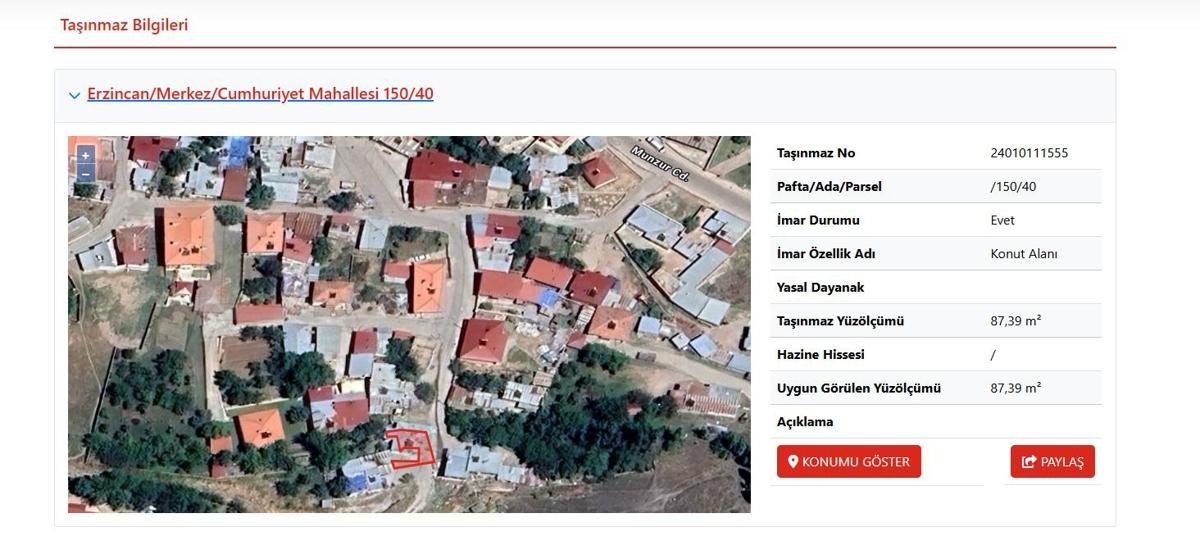The height and width of the screenshot is (536, 1200).
Task: Click the Taşınmaz No value 24010111555
Action: pyautogui.click(x=1029, y=153)
